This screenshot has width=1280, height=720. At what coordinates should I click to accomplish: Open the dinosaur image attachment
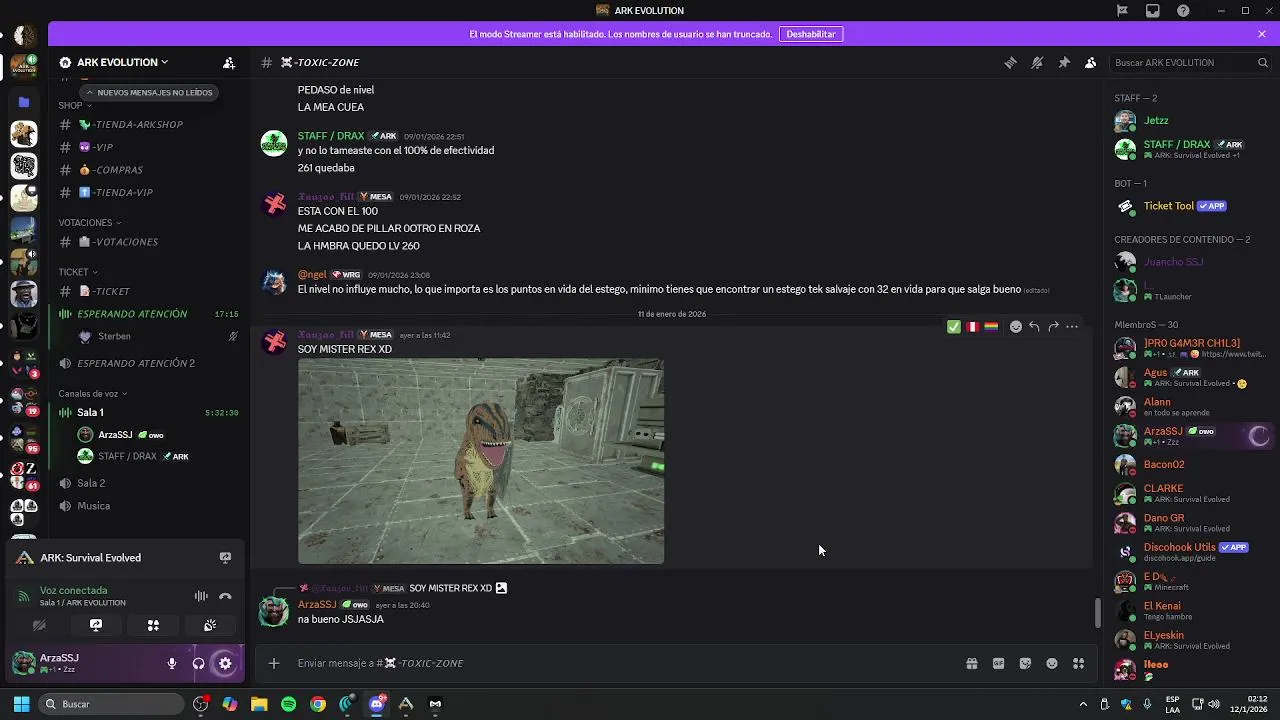[481, 461]
